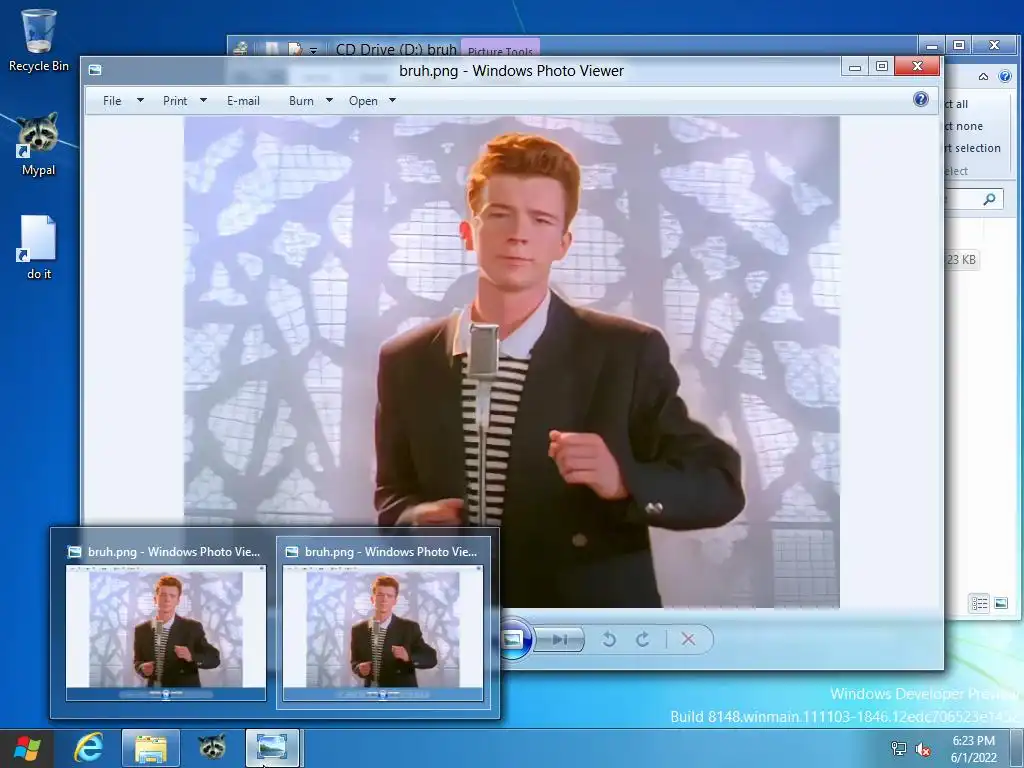Open the Open menu in Photo Viewer

[x=363, y=101]
